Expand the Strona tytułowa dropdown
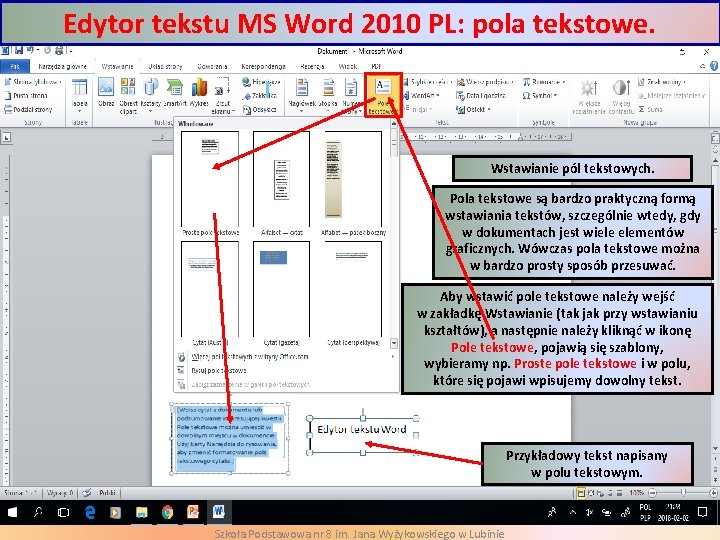The width and height of the screenshot is (720, 540). [x=33, y=82]
